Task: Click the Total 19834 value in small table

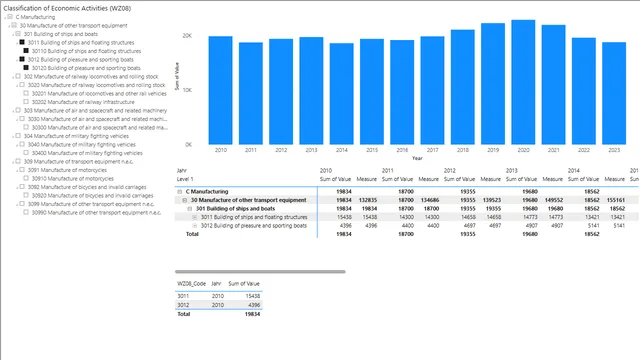Action: point(253,314)
